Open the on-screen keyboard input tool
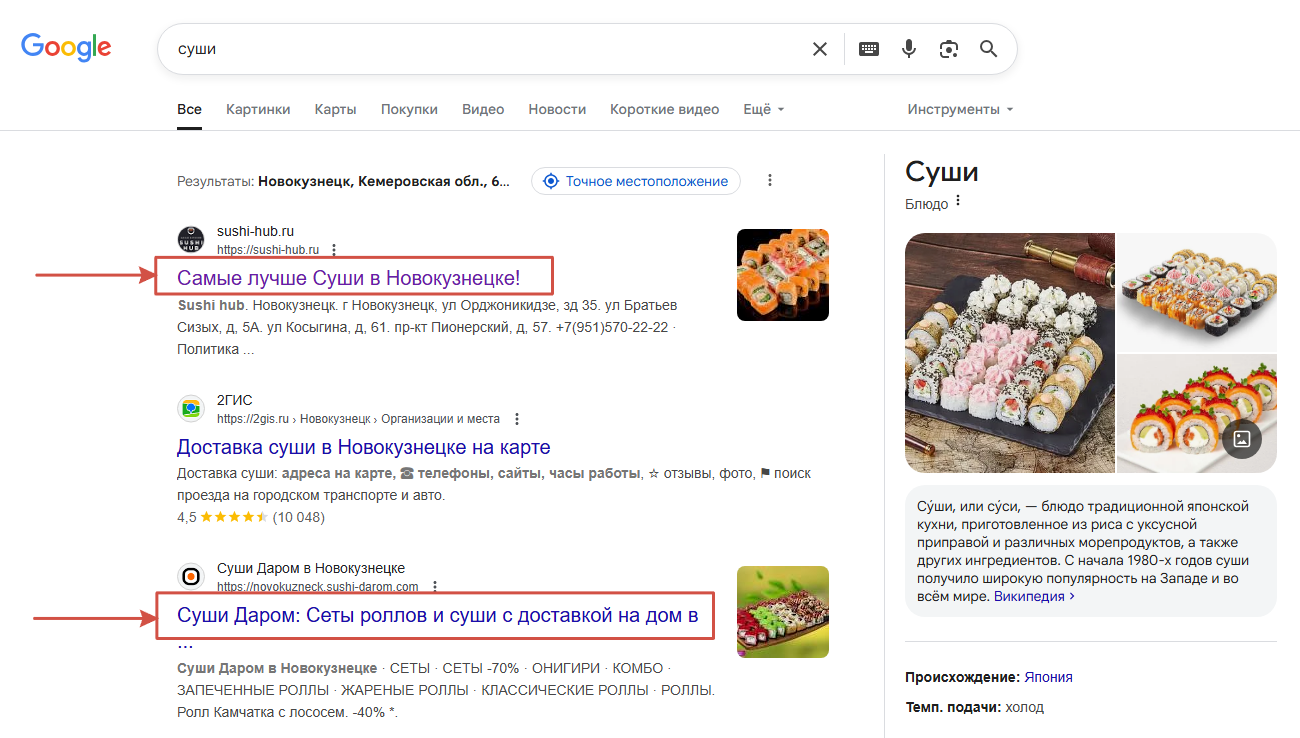 tap(869, 49)
